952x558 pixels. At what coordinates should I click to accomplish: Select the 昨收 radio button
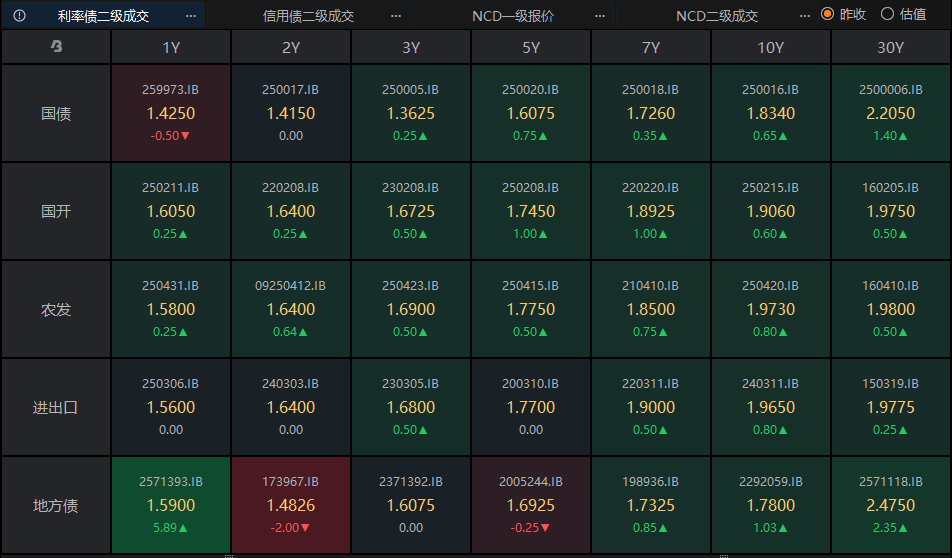click(x=827, y=14)
